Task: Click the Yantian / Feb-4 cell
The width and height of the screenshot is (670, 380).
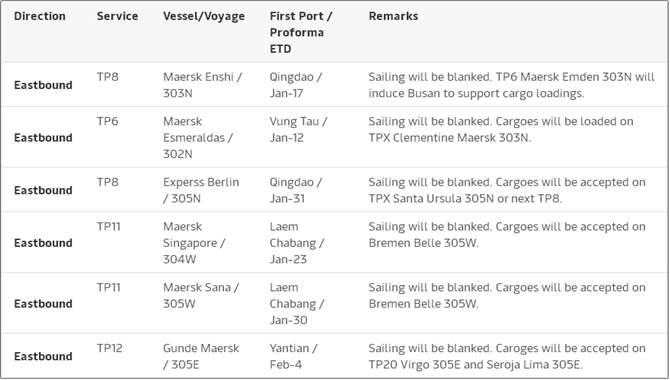Action: point(293,356)
